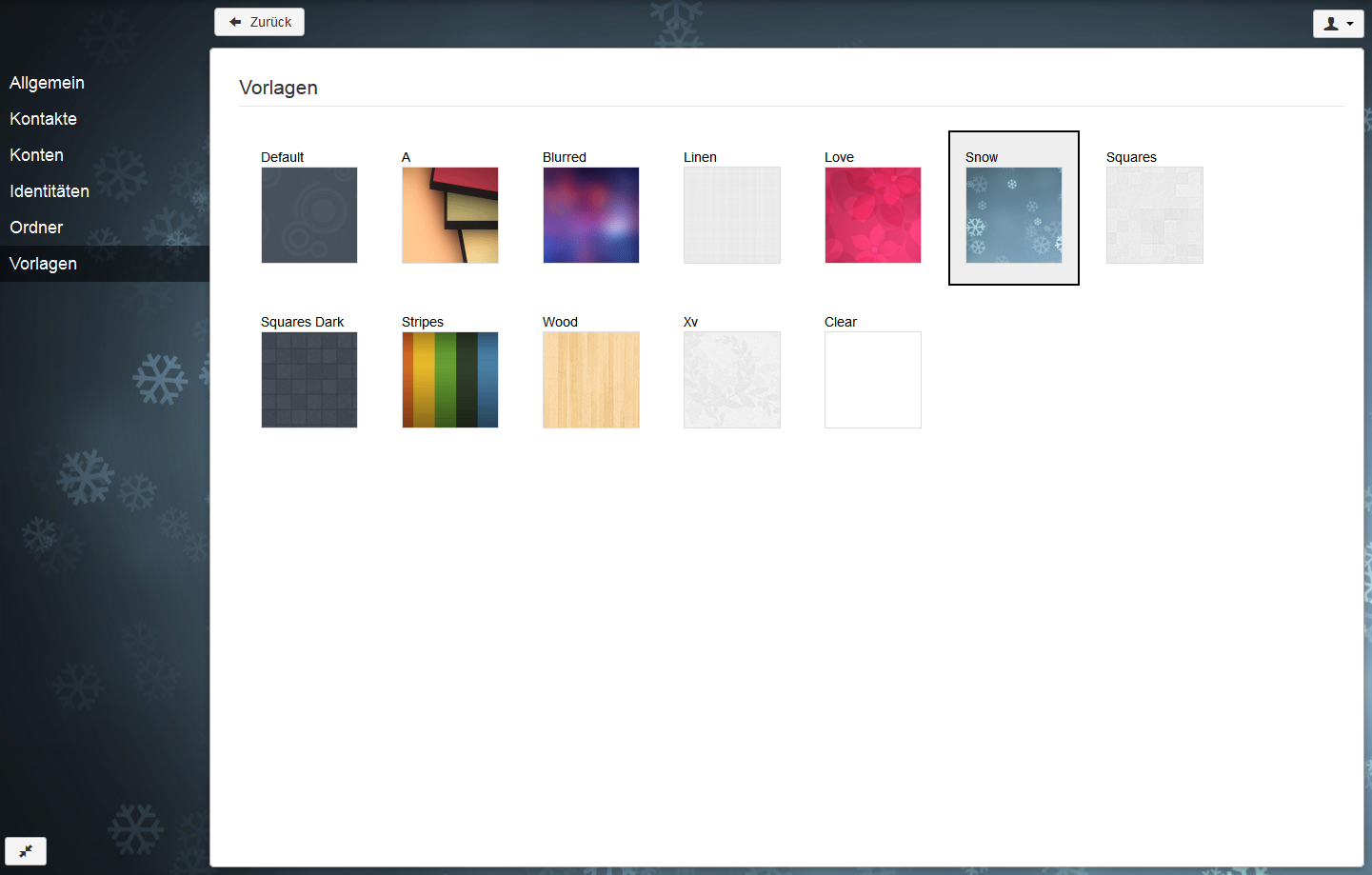
Task: Pick the colorful Stripes theme
Action: coord(450,380)
